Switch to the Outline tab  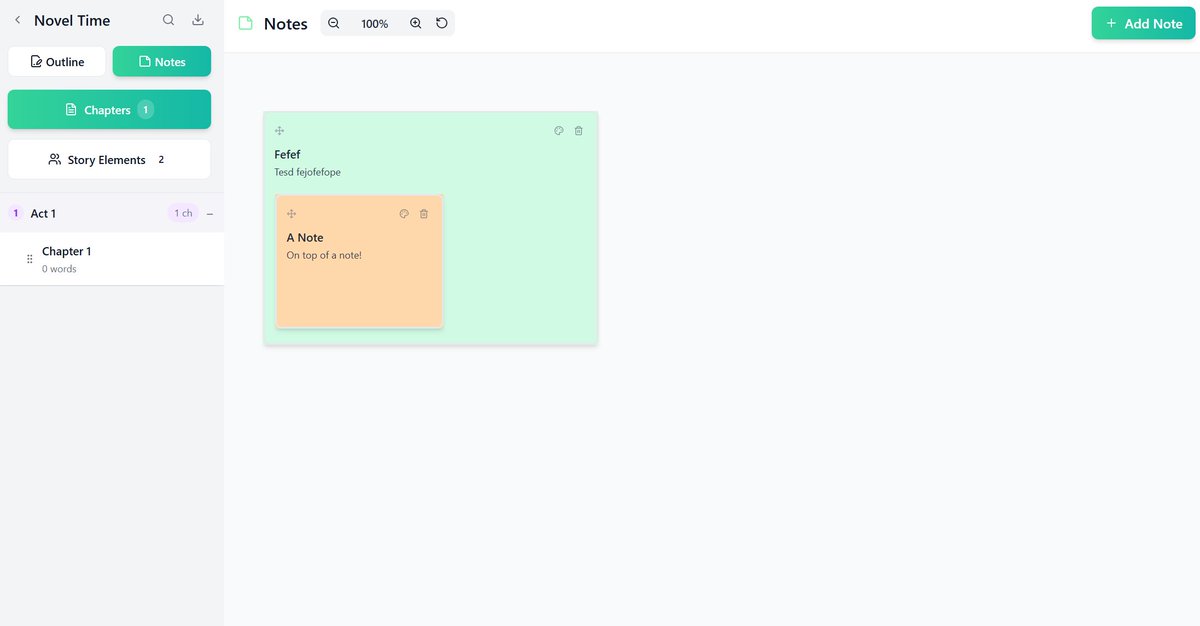tap(57, 62)
